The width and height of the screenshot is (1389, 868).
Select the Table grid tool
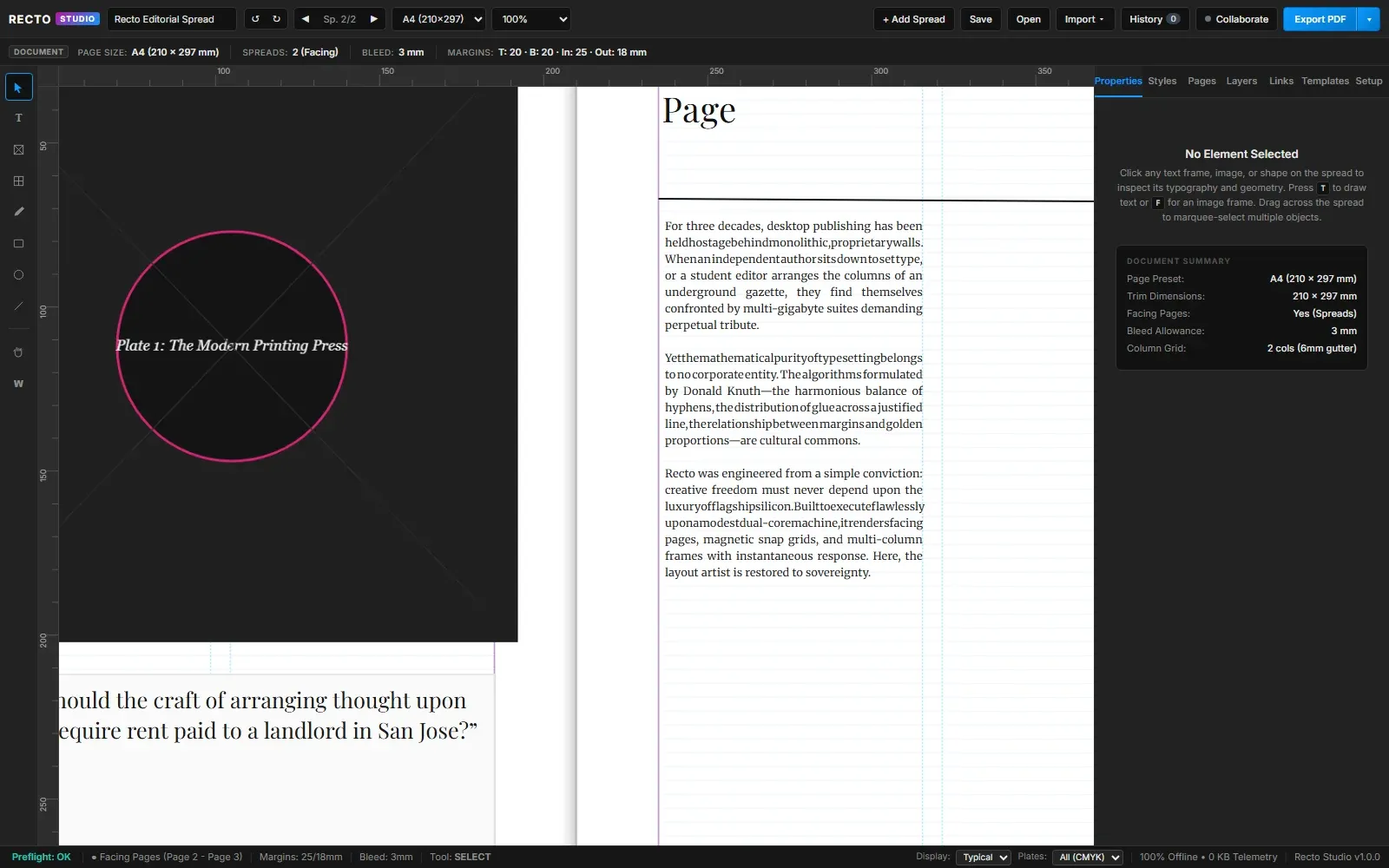click(x=18, y=181)
